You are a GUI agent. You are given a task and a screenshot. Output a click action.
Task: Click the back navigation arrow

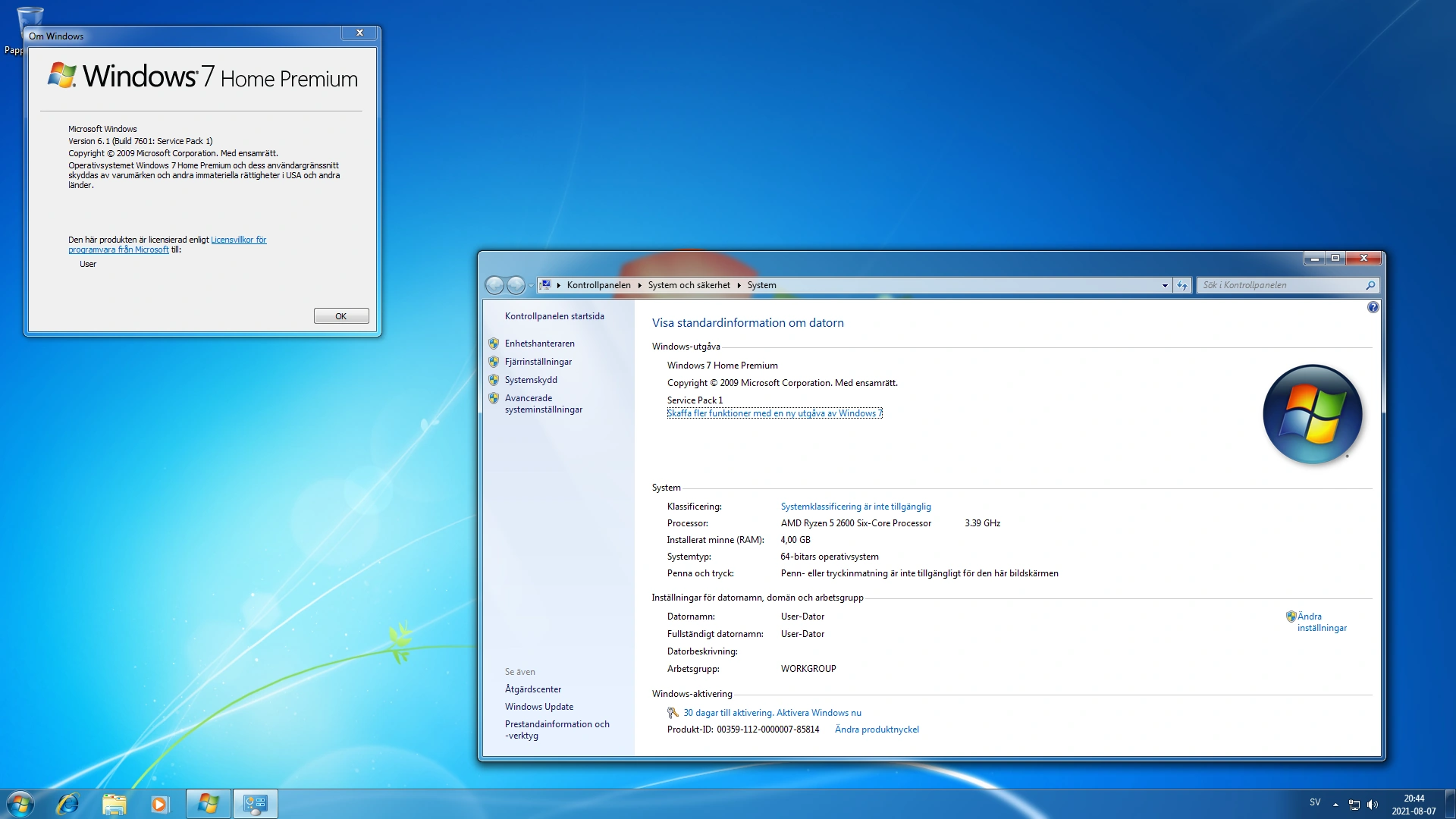pyautogui.click(x=494, y=285)
